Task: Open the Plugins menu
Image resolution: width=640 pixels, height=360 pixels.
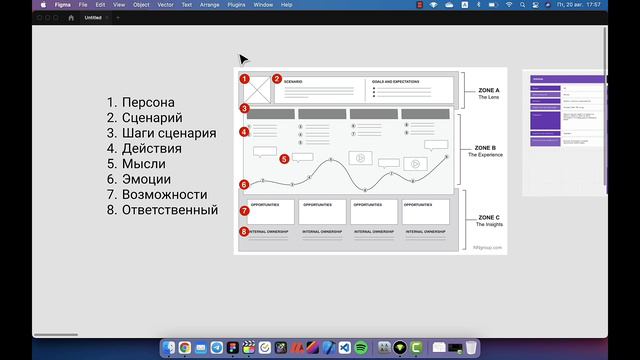Action: [x=236, y=5]
